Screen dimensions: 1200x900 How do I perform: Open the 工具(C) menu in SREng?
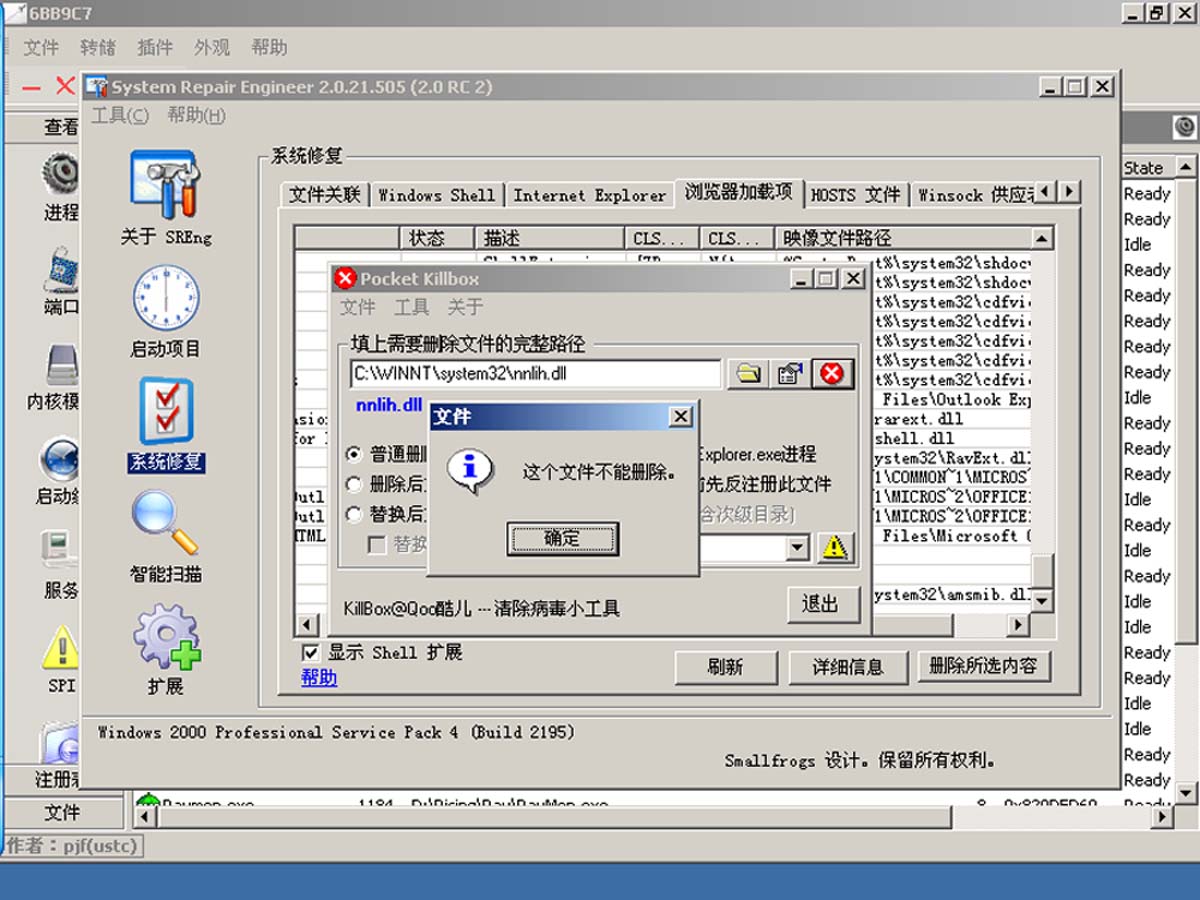(x=120, y=115)
